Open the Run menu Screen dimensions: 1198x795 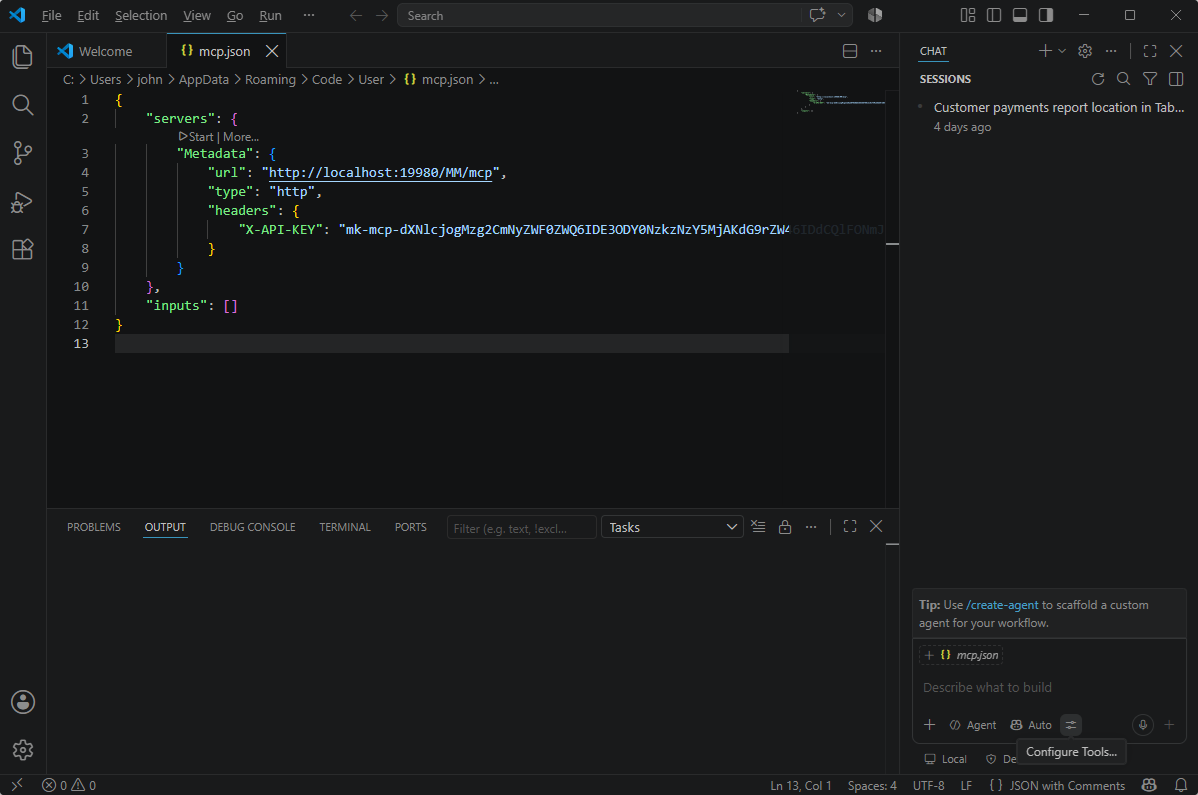(x=270, y=15)
